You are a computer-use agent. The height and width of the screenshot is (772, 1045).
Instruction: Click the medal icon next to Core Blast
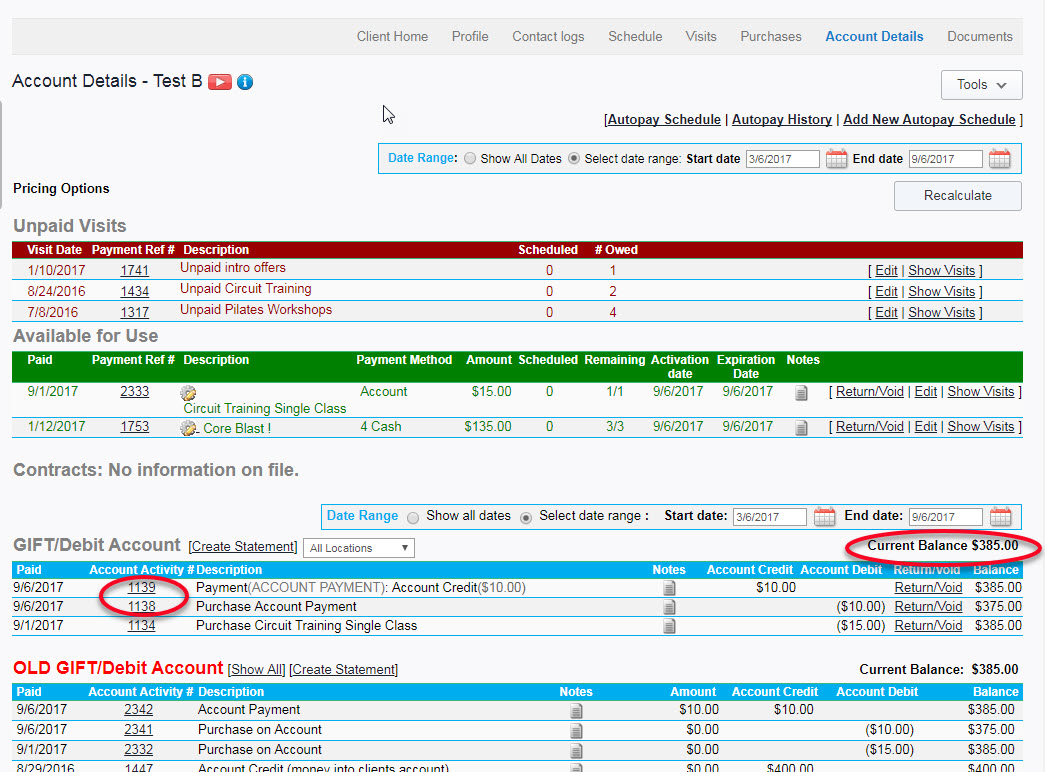tap(187, 427)
